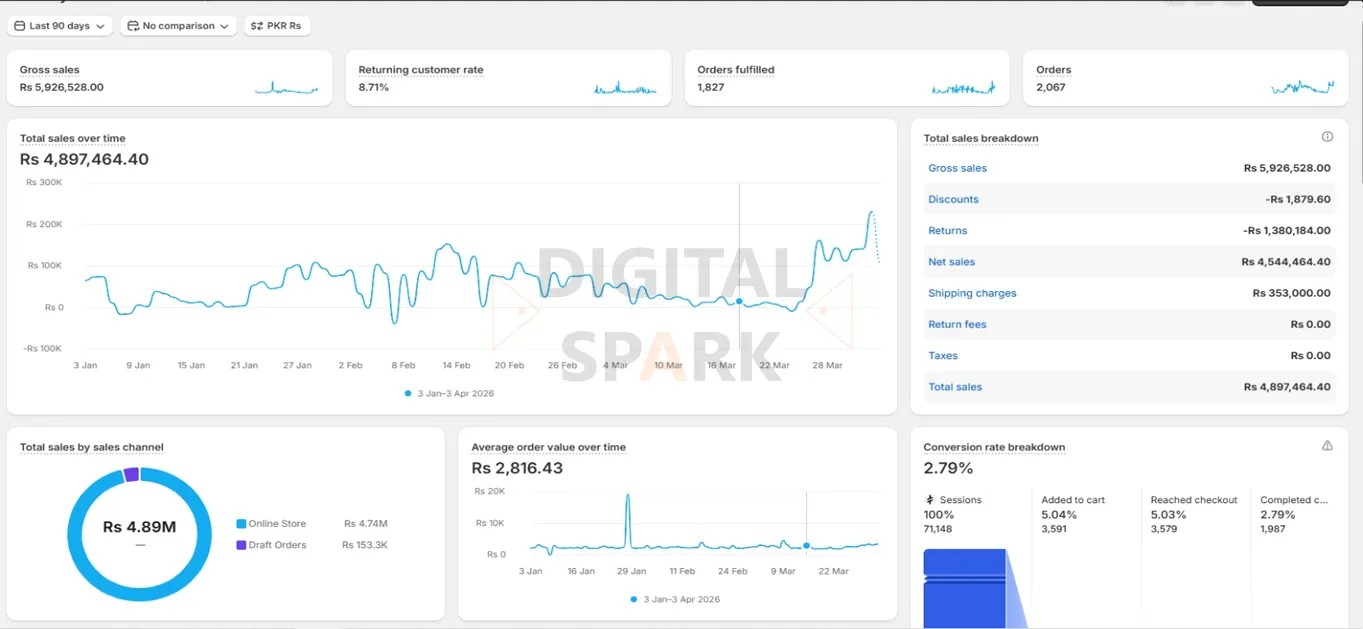The height and width of the screenshot is (629, 1363).
Task: Expand the No comparison dropdown
Action: pyautogui.click(x=178, y=26)
